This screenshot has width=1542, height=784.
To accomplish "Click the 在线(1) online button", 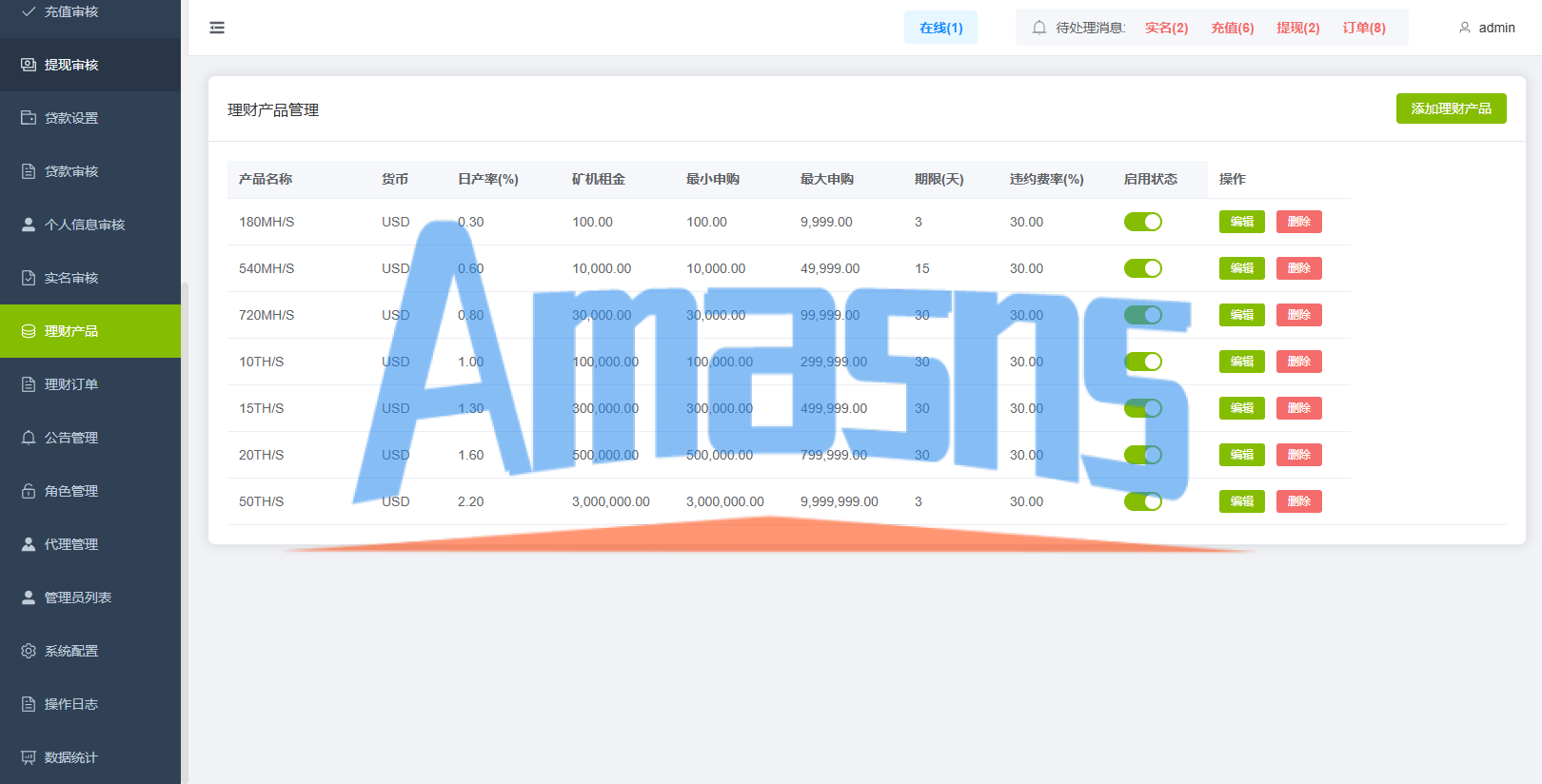I will [940, 28].
